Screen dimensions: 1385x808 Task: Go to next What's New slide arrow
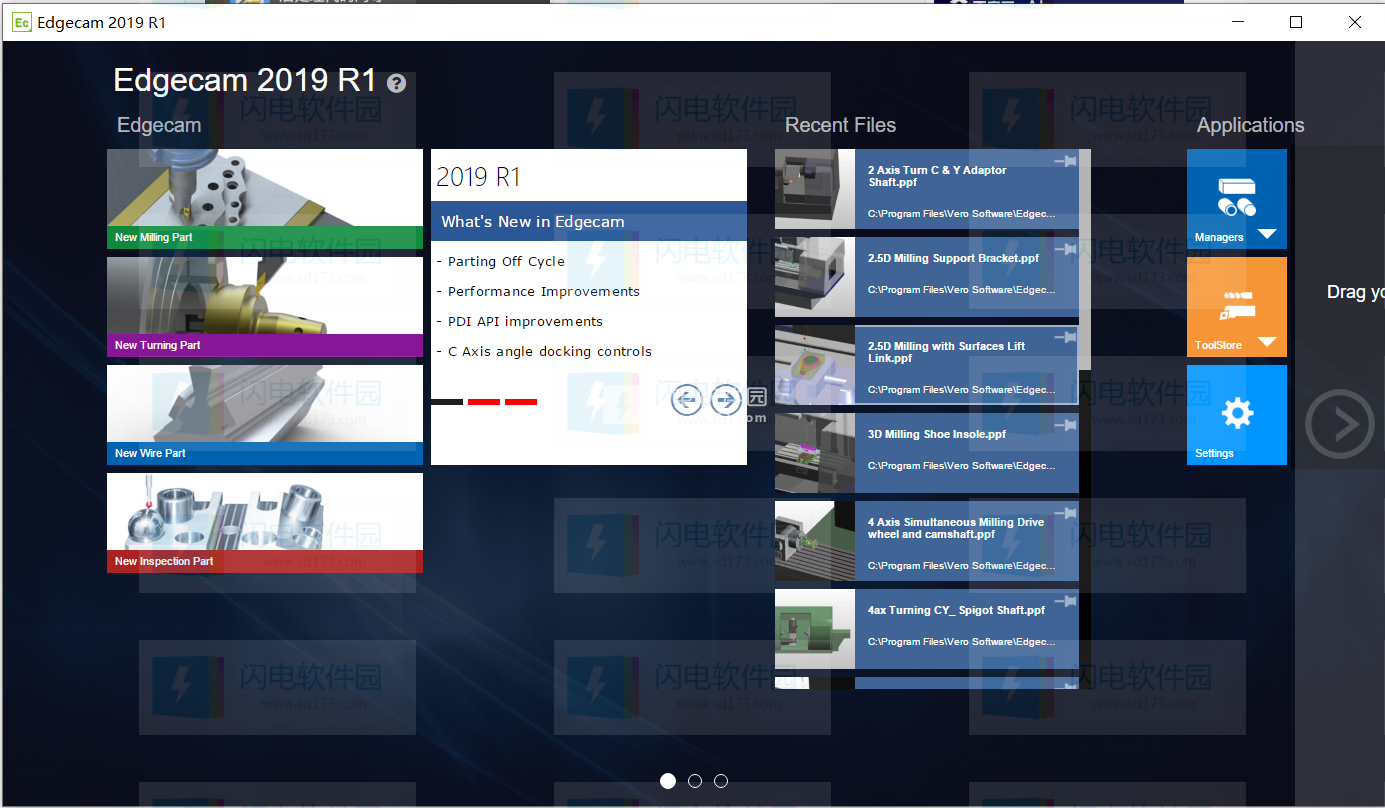tap(726, 400)
